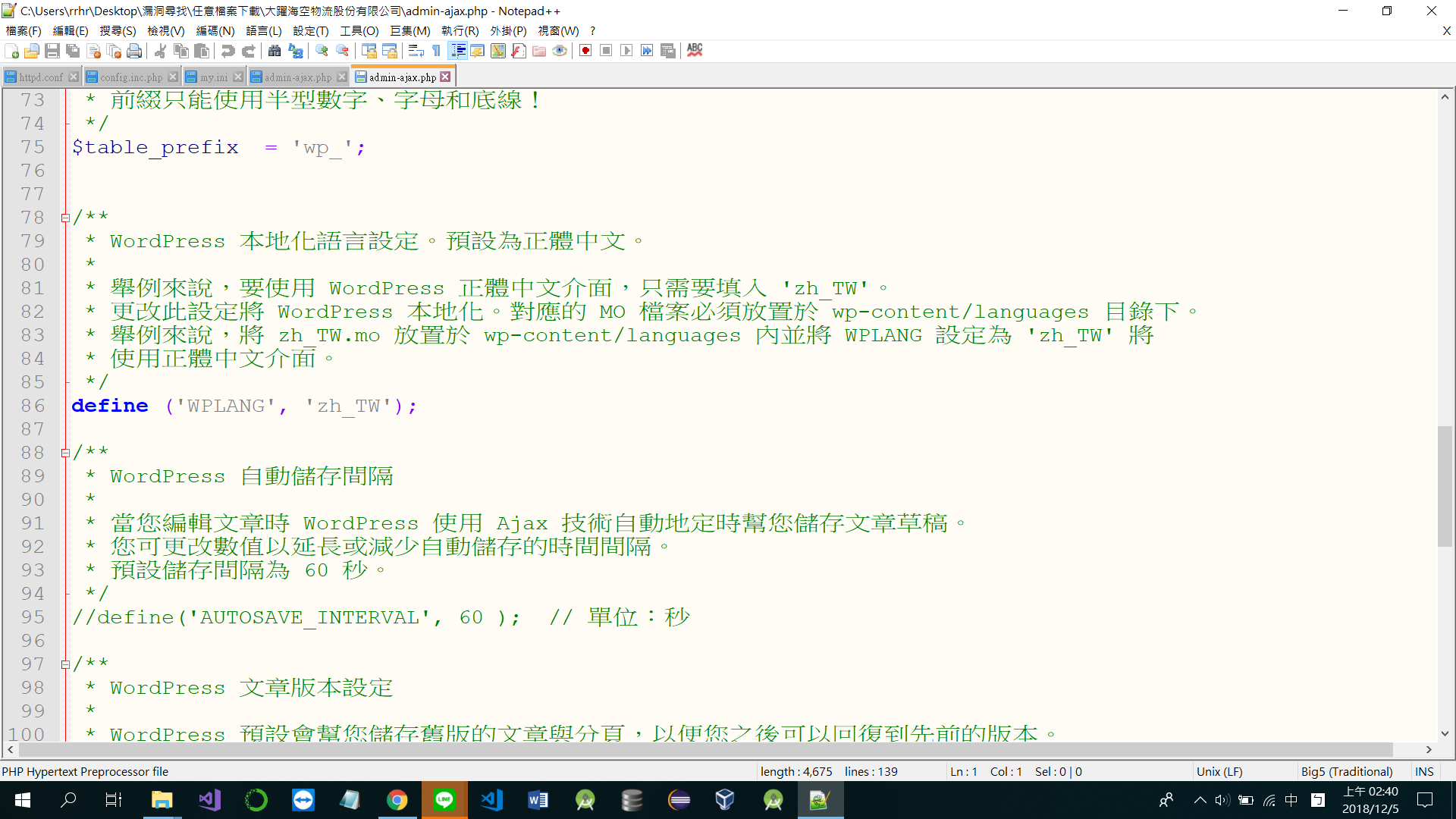The height and width of the screenshot is (819, 1456).
Task: Click the Close All documents icon
Action: tap(115, 51)
